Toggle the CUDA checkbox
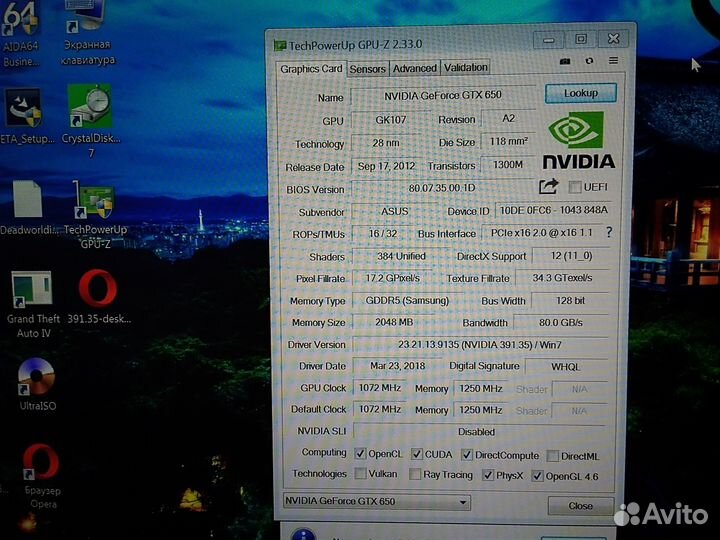720x540 pixels. coord(416,454)
